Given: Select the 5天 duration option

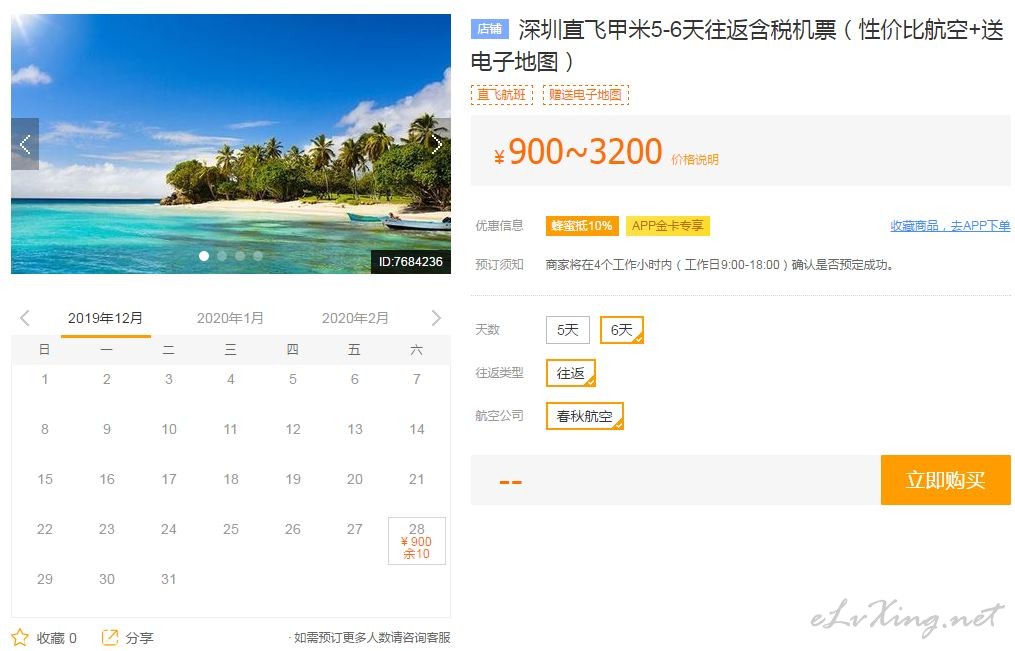Looking at the screenshot, I should [x=568, y=330].
